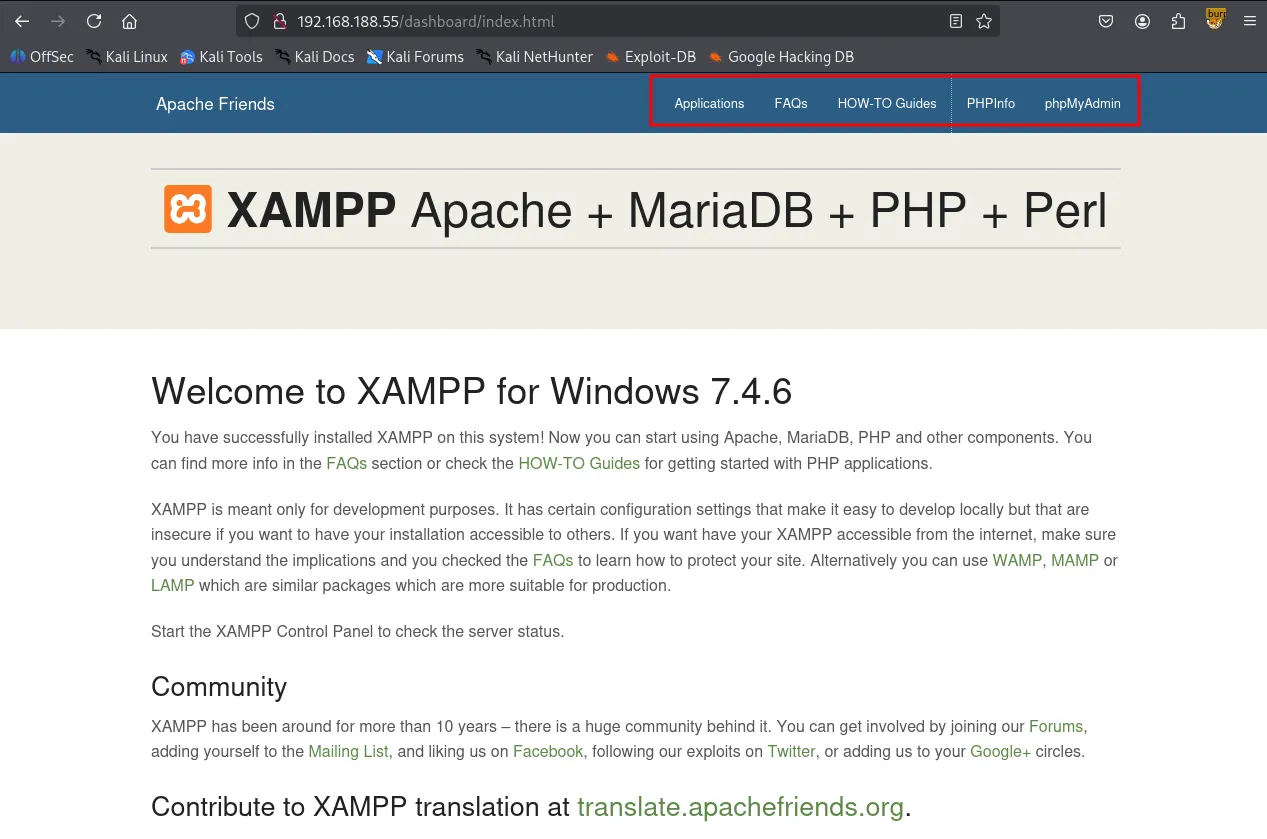Open phpMyAdmin from the top navigation

tap(1082, 103)
